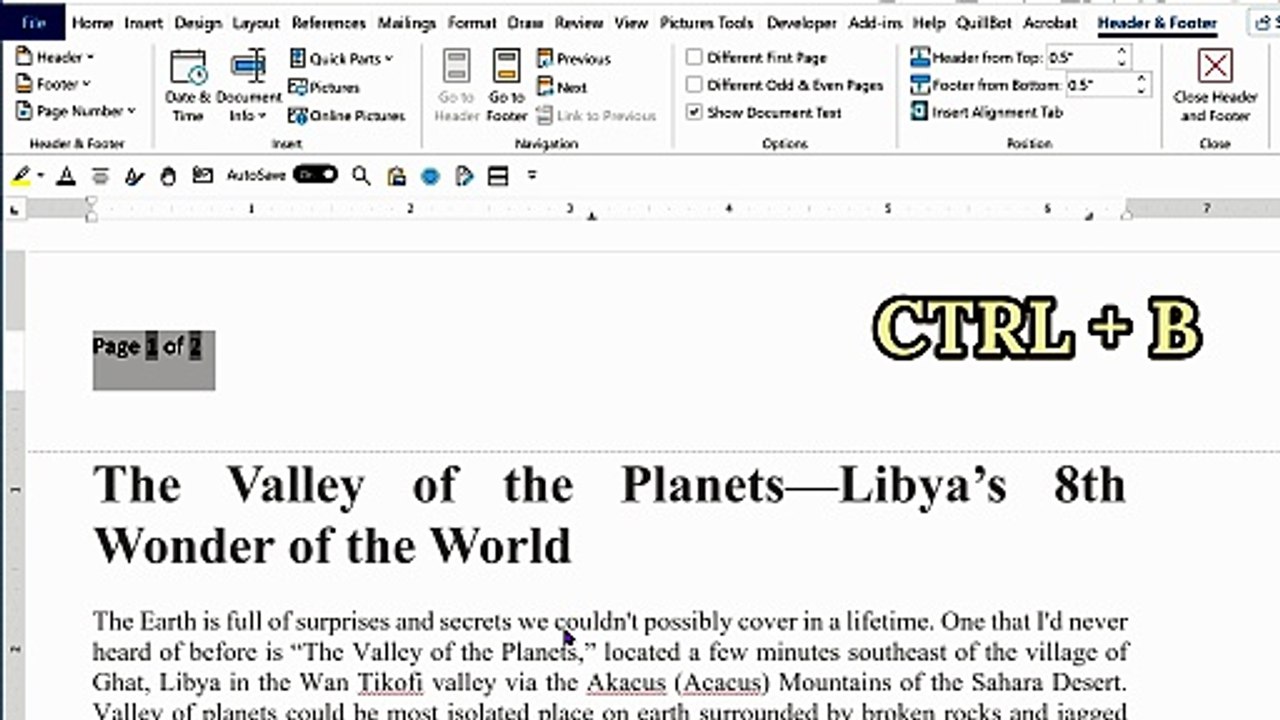Toggle AutoSave switch
1280x720 pixels.
pos(315,175)
